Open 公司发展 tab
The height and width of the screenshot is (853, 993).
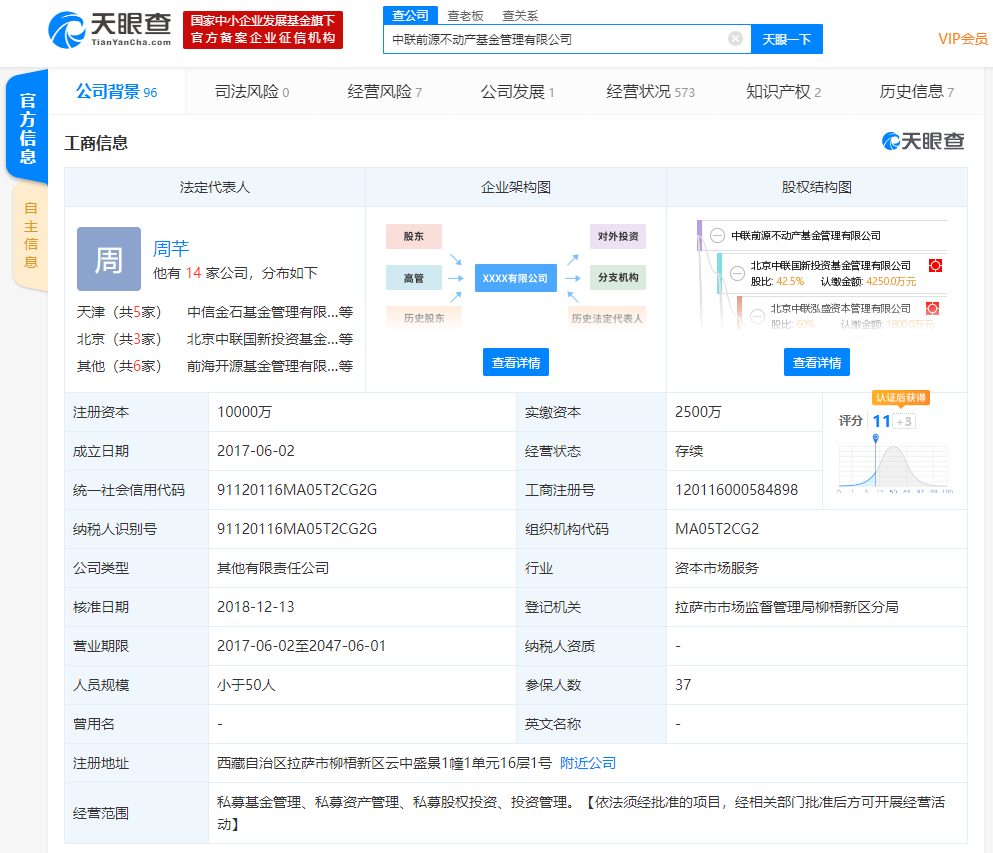tap(517, 92)
